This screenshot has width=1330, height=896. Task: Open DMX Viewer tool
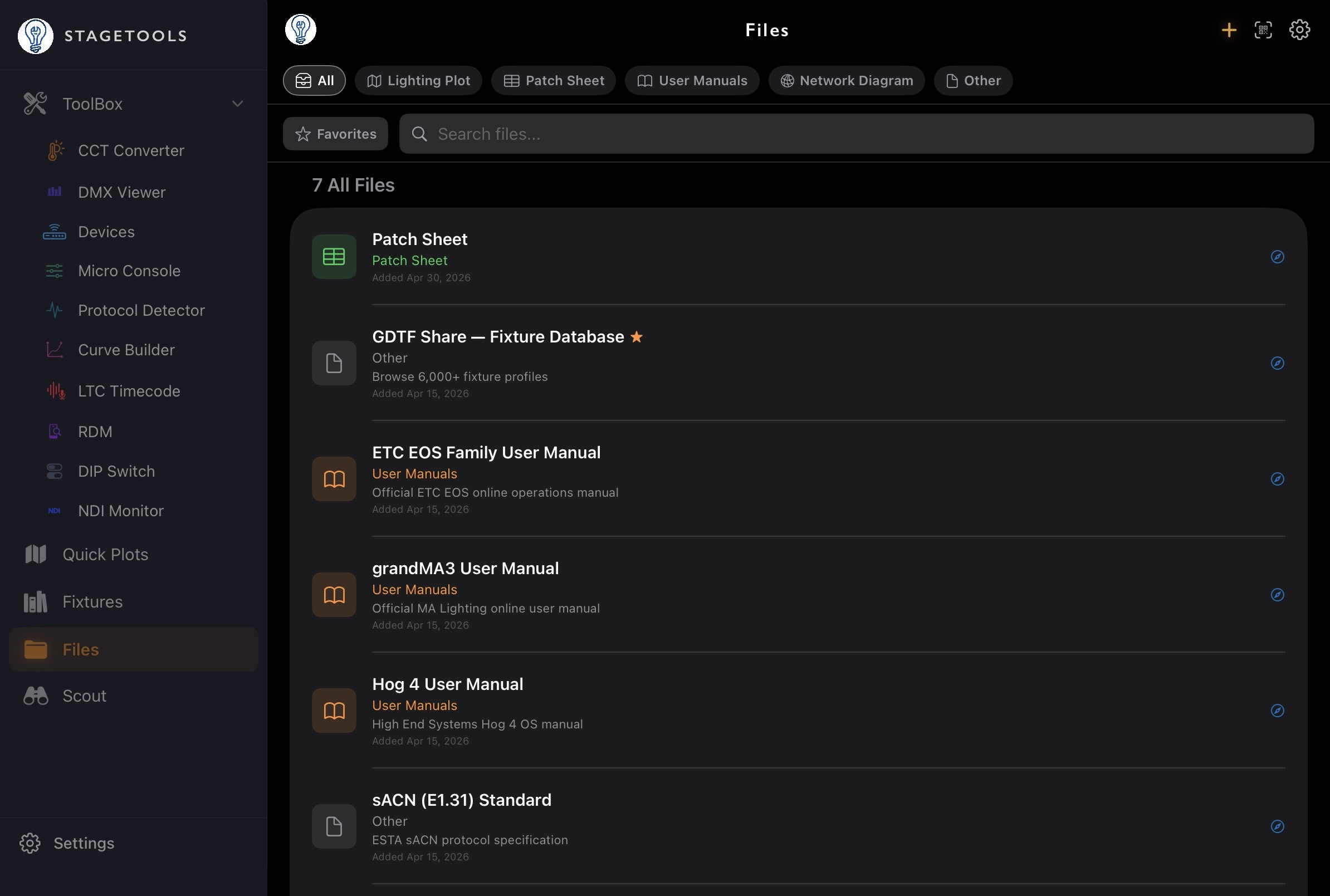122,192
